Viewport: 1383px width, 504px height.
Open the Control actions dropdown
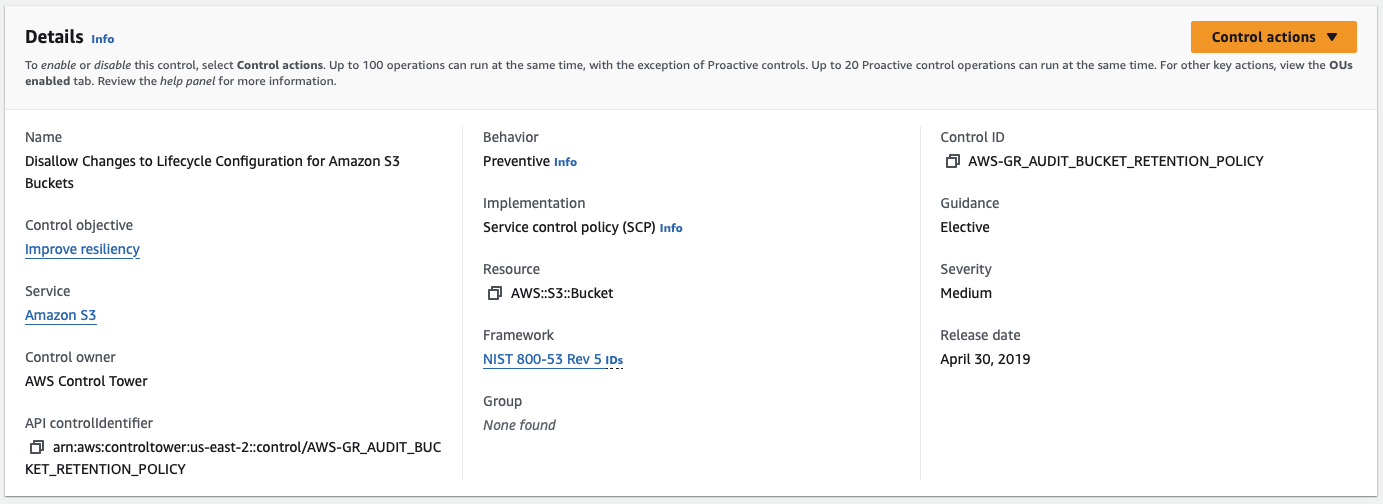1273,37
